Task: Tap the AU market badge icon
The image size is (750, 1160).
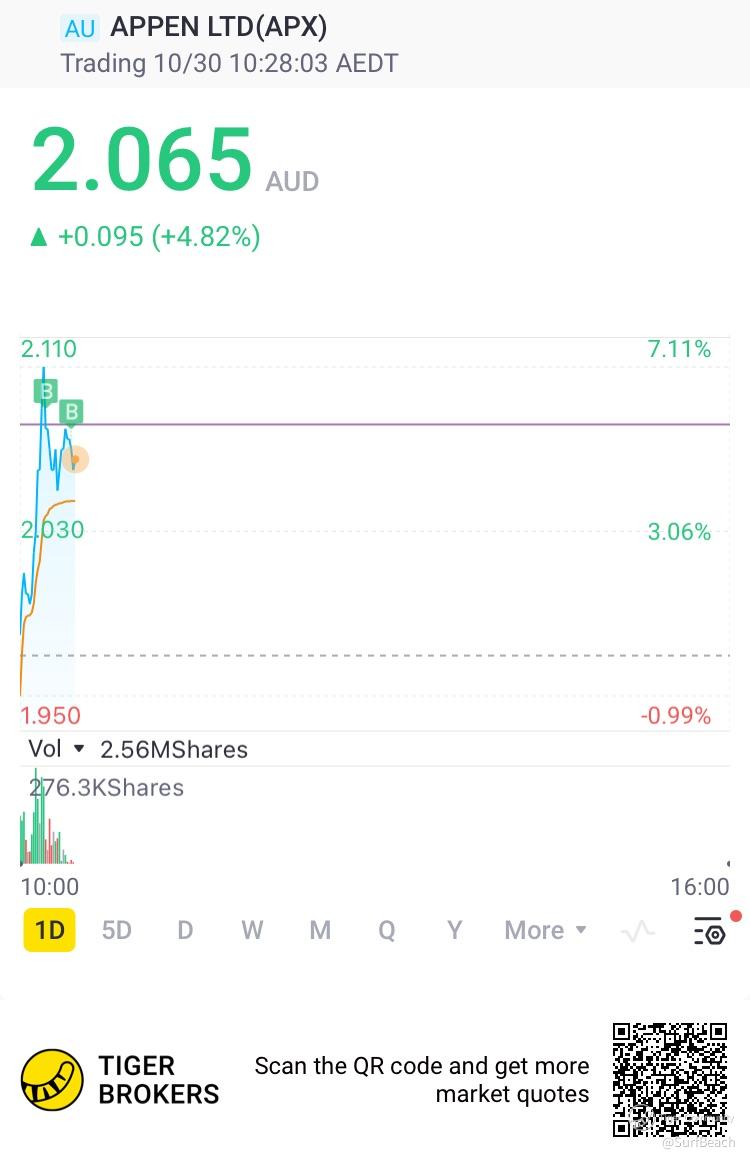Action: pyautogui.click(x=79, y=27)
